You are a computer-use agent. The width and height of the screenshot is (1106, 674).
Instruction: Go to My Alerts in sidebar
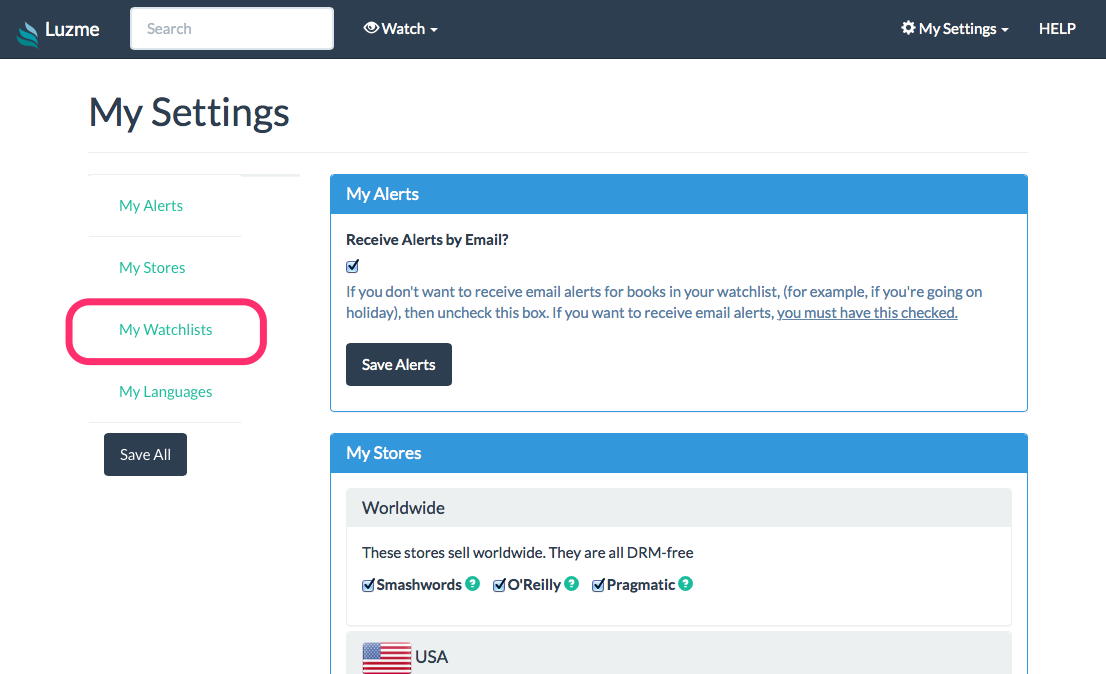151,206
